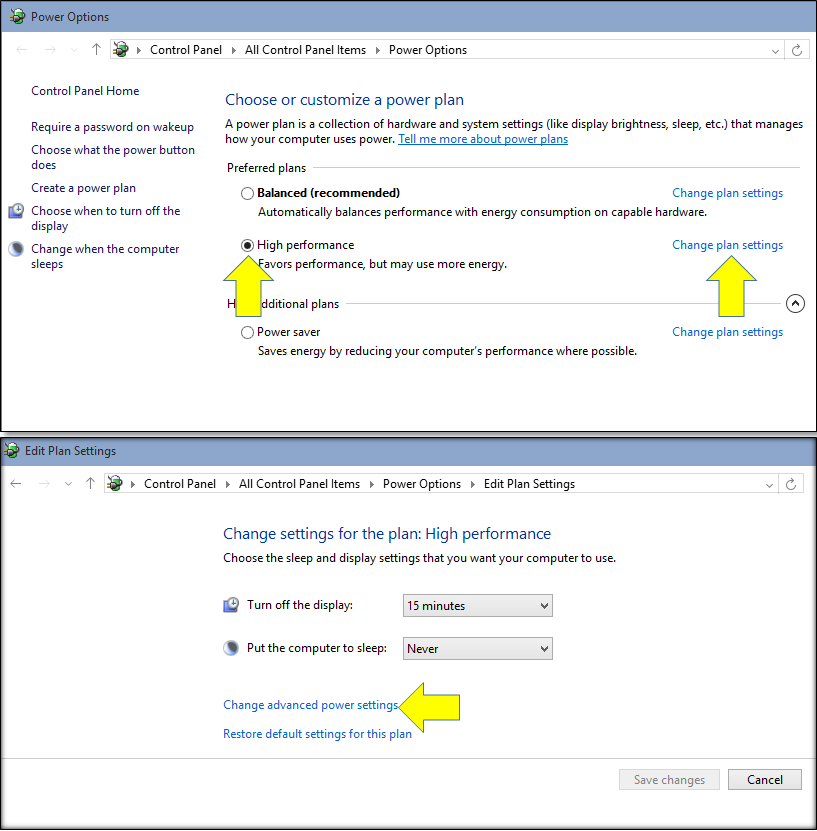This screenshot has height=831, width=817.
Task: Collapse the additional plans section
Action: point(795,303)
